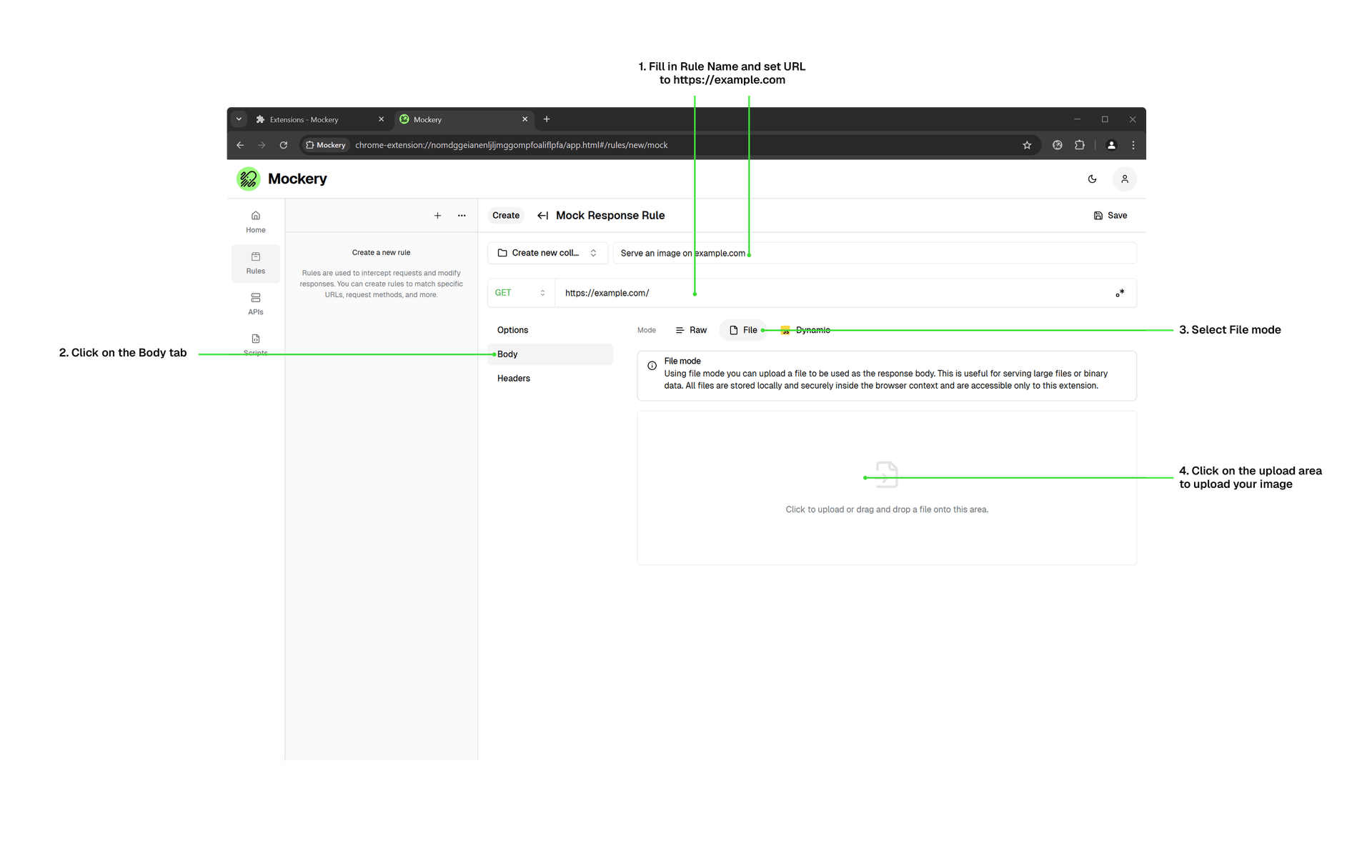Switch to the Body tab
1372x868 pixels.
pyautogui.click(x=550, y=354)
